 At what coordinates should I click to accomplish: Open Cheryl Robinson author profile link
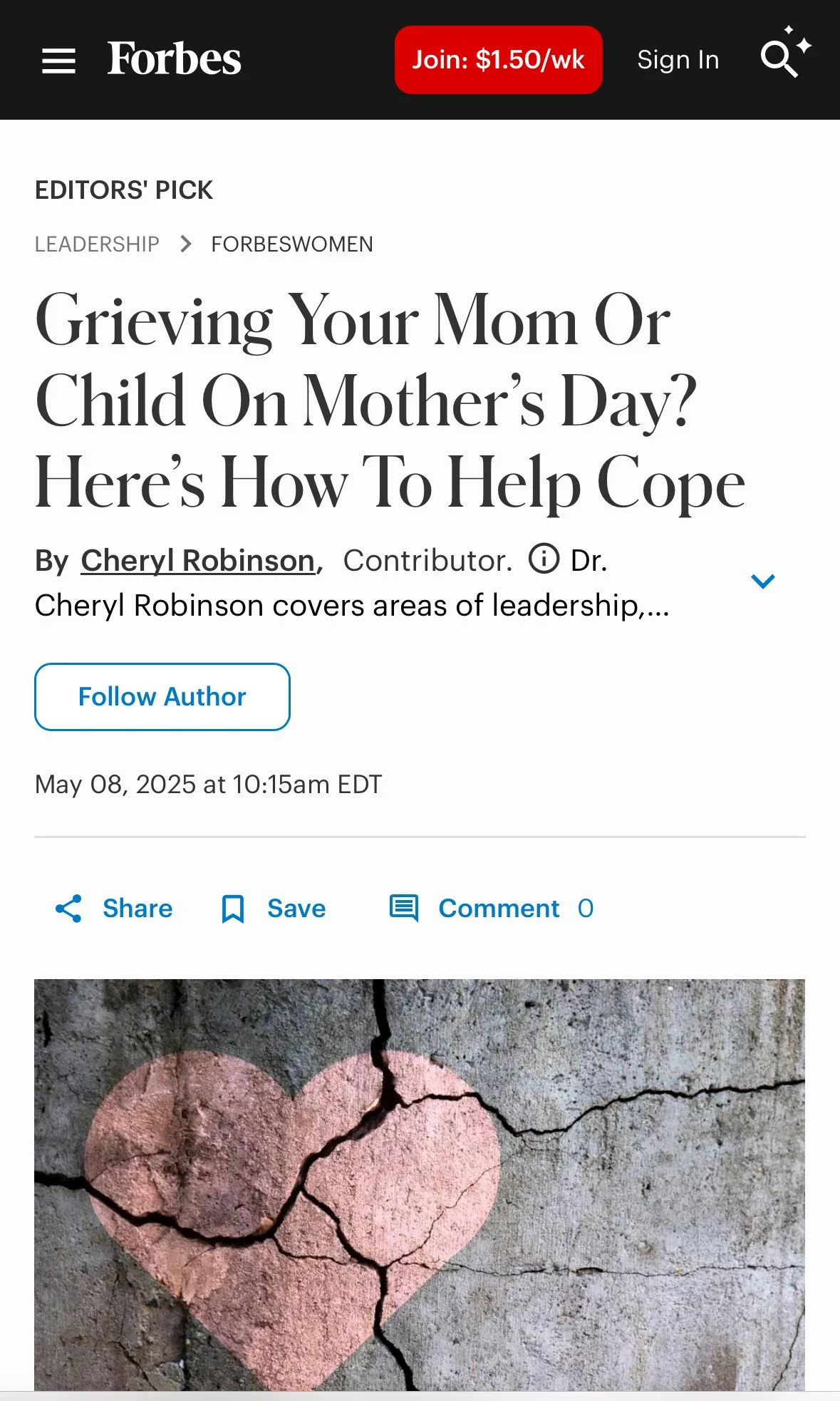click(x=198, y=561)
